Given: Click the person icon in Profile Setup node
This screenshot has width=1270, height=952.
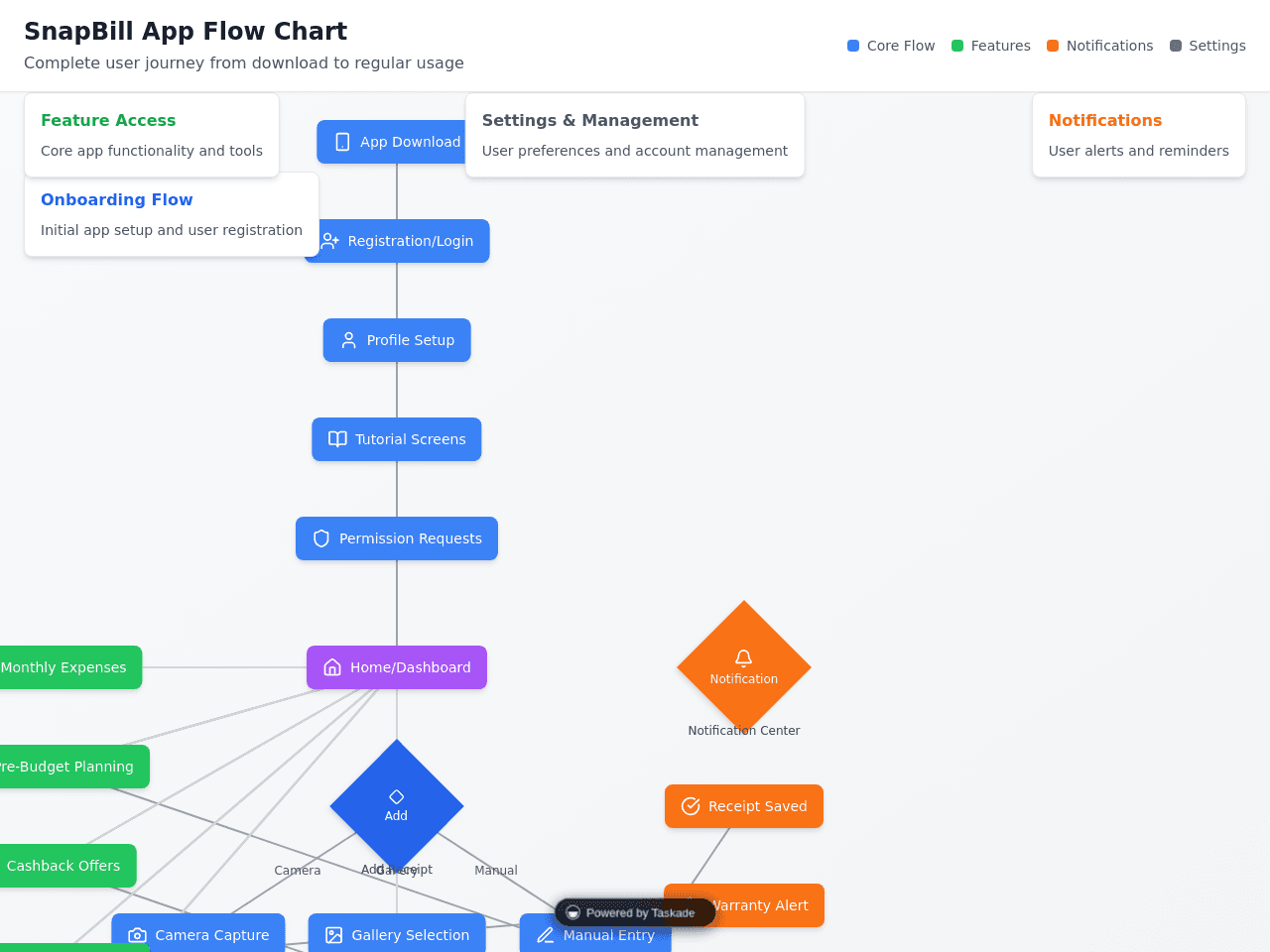Looking at the screenshot, I should [x=349, y=340].
